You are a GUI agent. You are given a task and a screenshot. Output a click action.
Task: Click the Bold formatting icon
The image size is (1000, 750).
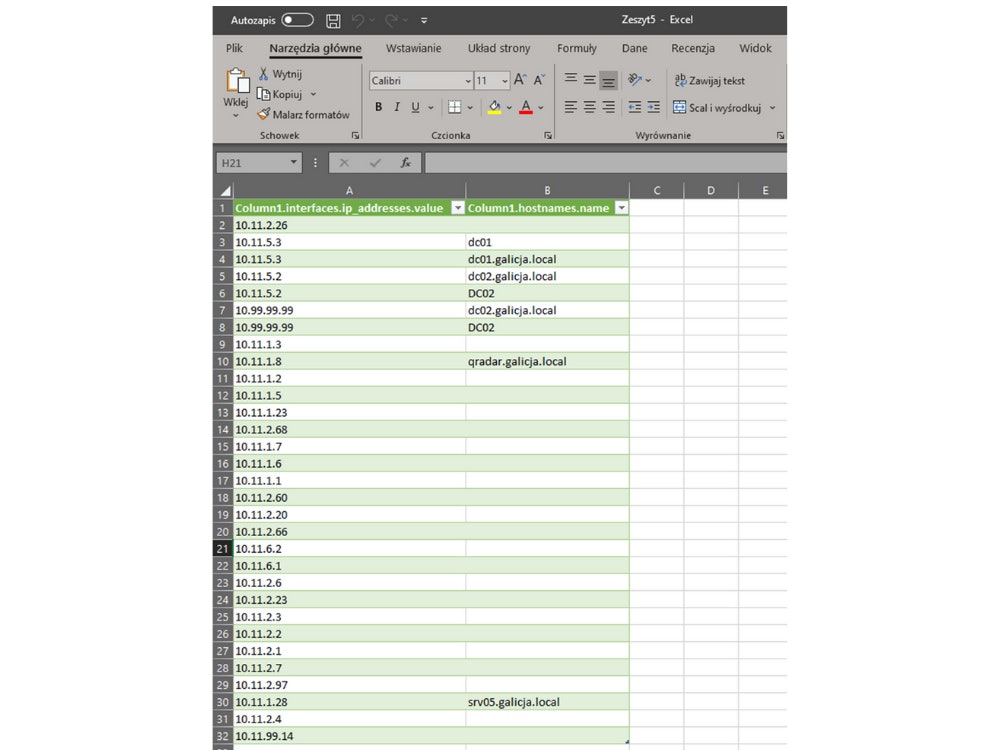coord(378,107)
